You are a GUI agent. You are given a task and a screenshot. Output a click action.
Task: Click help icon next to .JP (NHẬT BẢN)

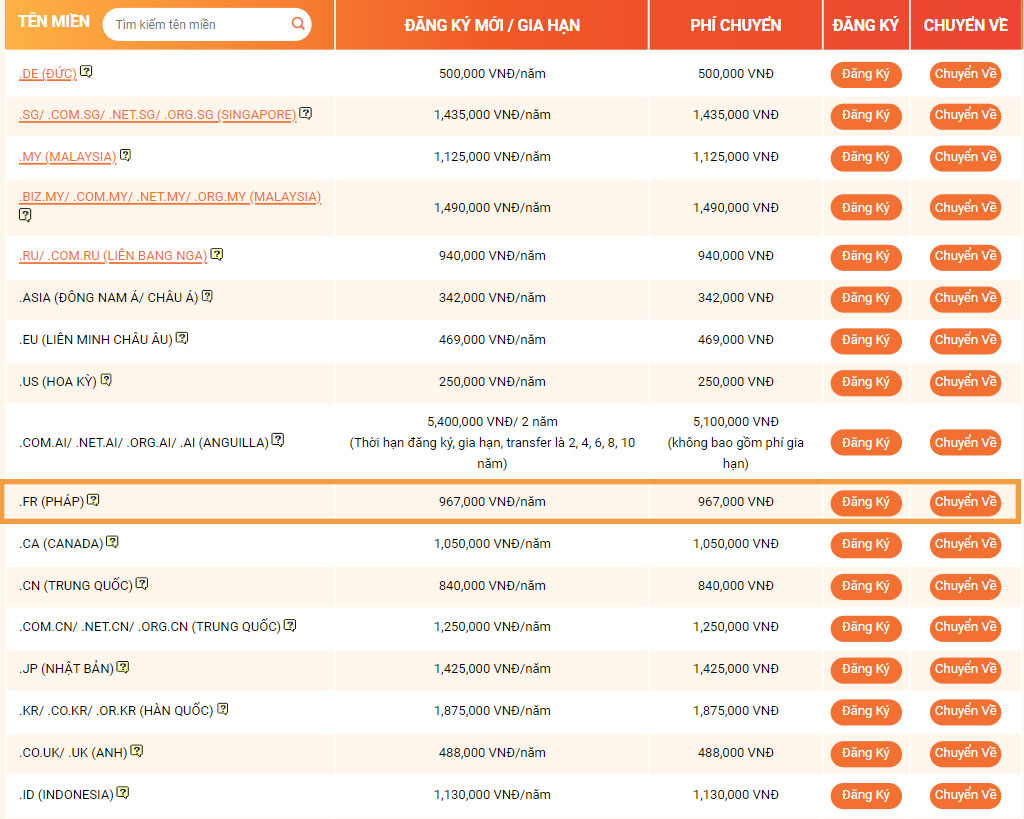click(123, 667)
